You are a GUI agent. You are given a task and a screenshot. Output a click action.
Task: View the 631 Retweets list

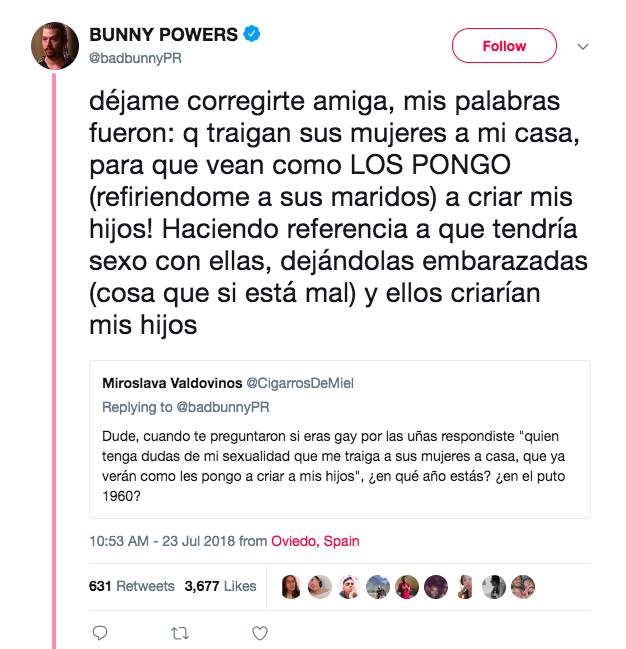pos(131,587)
